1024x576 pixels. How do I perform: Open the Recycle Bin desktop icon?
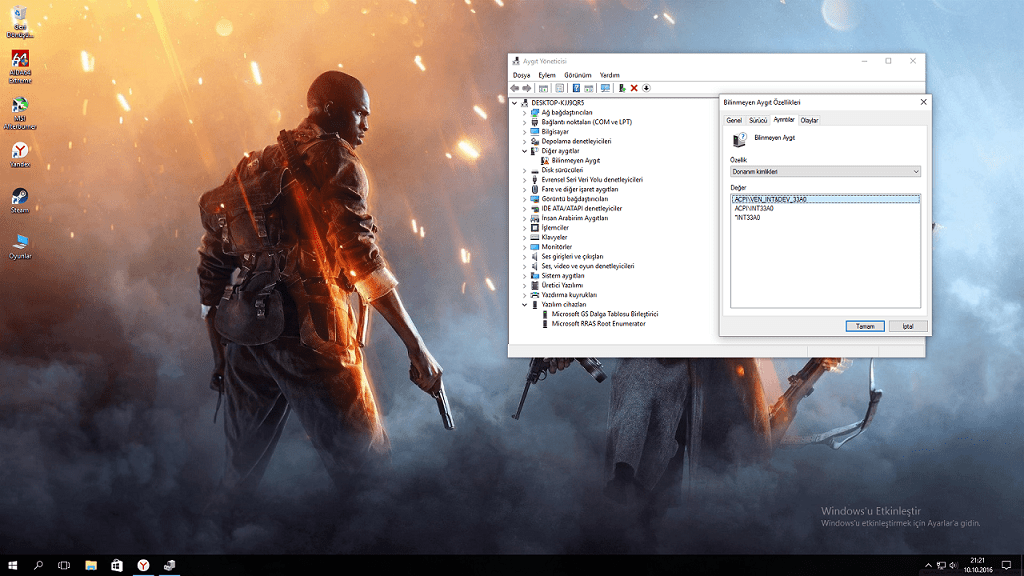(x=20, y=22)
